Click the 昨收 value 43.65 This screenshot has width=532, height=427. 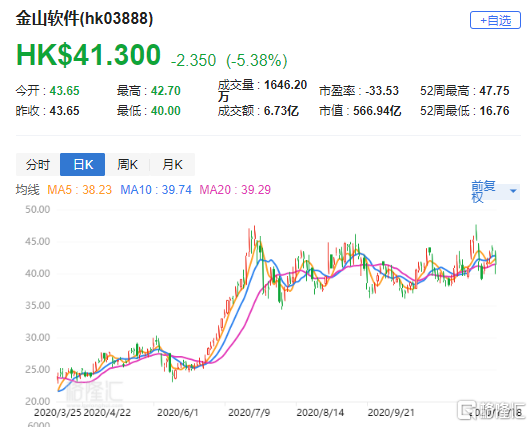coord(64,111)
